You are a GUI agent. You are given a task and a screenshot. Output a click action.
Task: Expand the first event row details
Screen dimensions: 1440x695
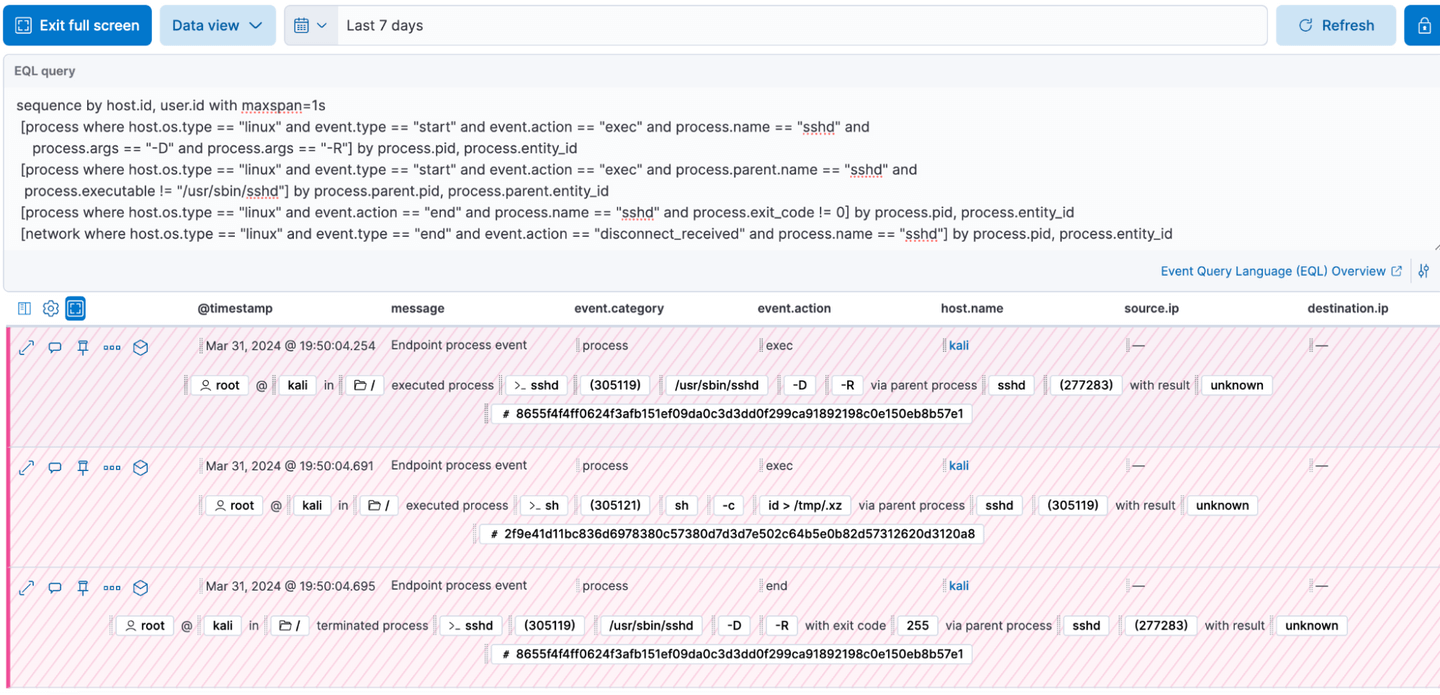(x=26, y=347)
